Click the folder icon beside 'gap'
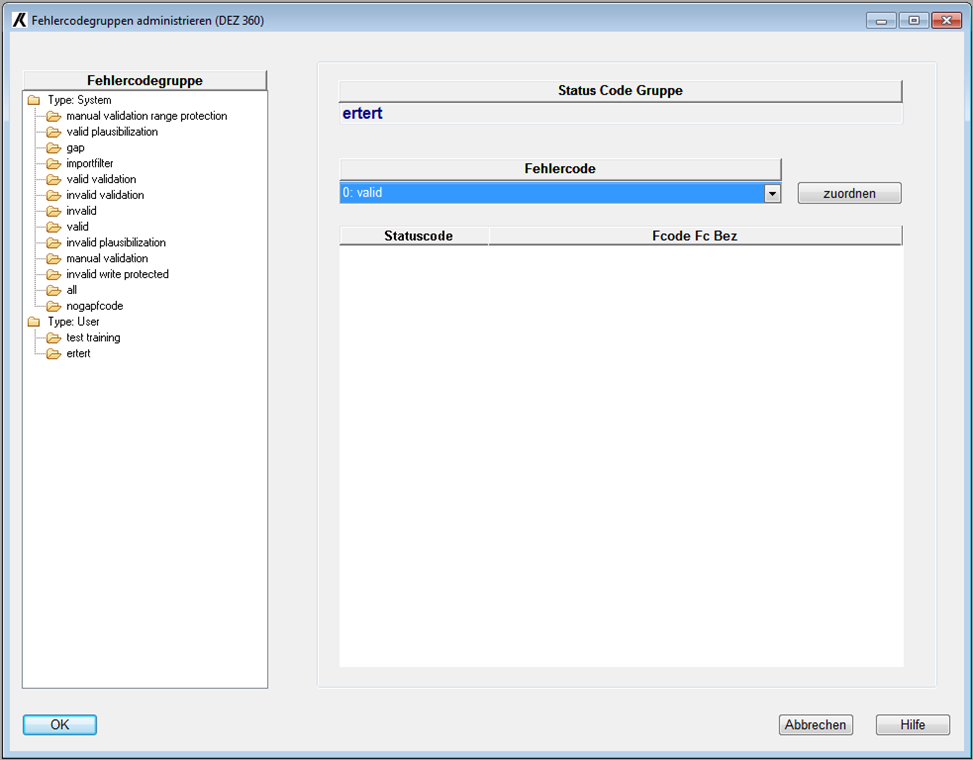Screen dimensions: 973x760 pos(54,148)
